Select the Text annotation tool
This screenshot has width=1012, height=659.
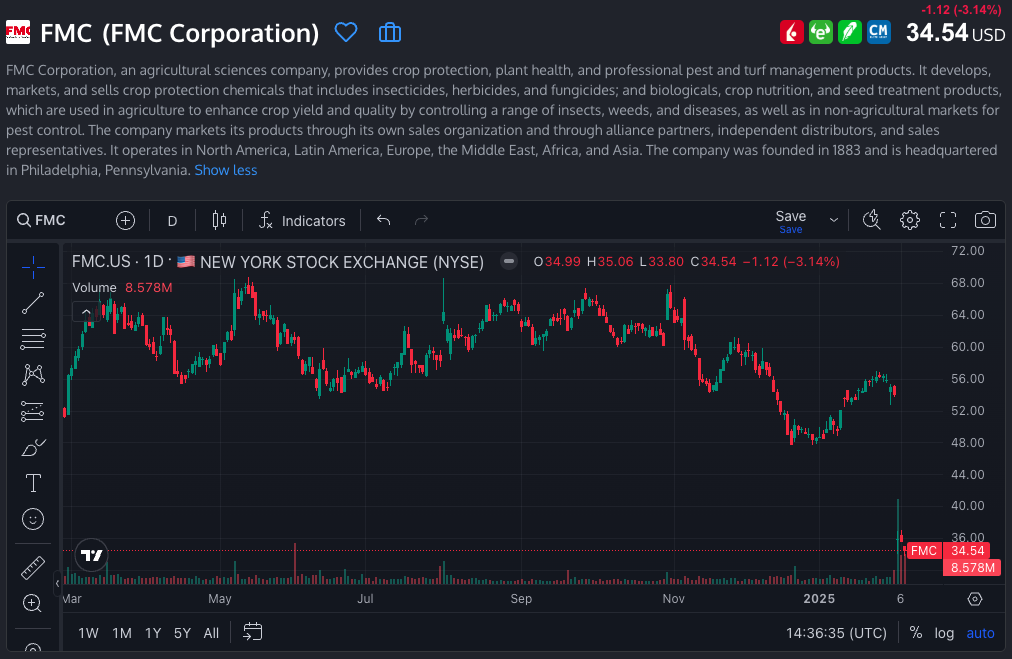33,483
